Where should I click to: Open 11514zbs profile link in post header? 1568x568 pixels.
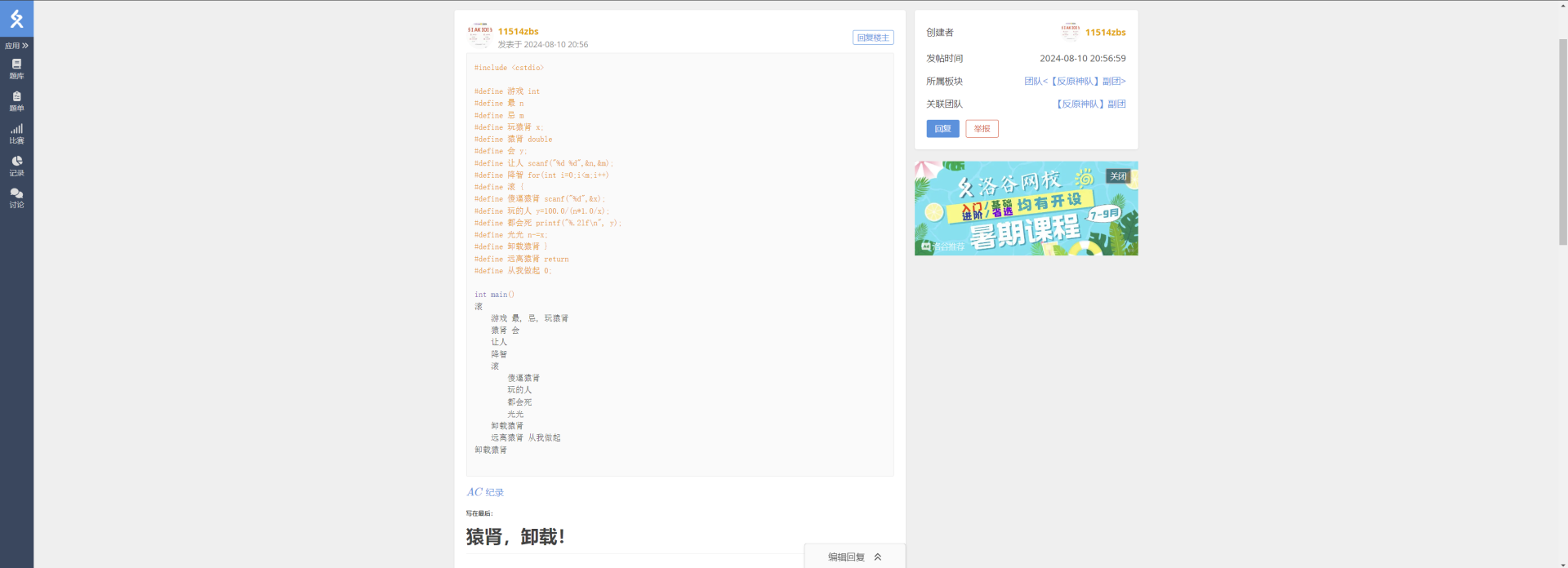518,32
